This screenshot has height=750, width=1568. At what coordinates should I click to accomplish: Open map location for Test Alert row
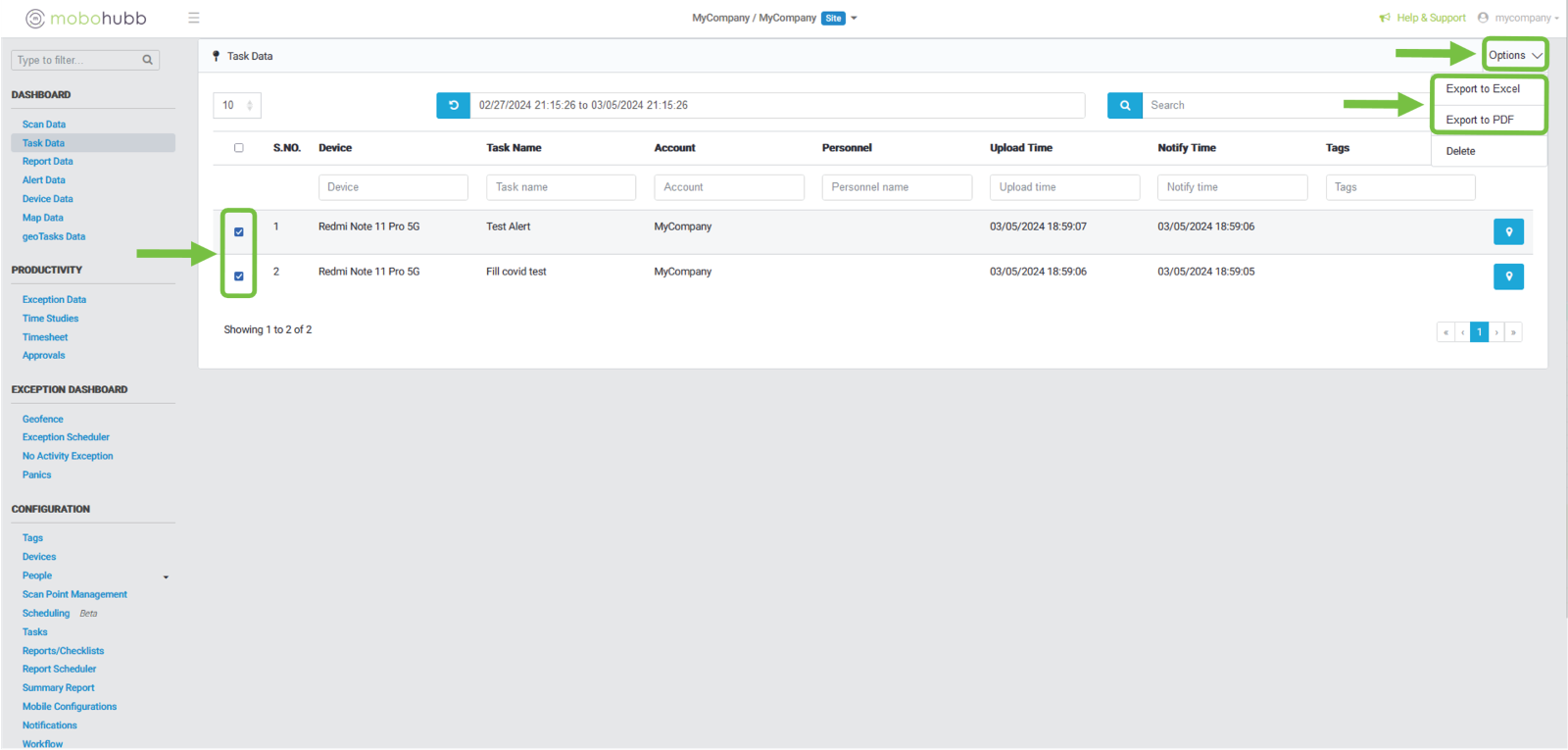[x=1508, y=231]
